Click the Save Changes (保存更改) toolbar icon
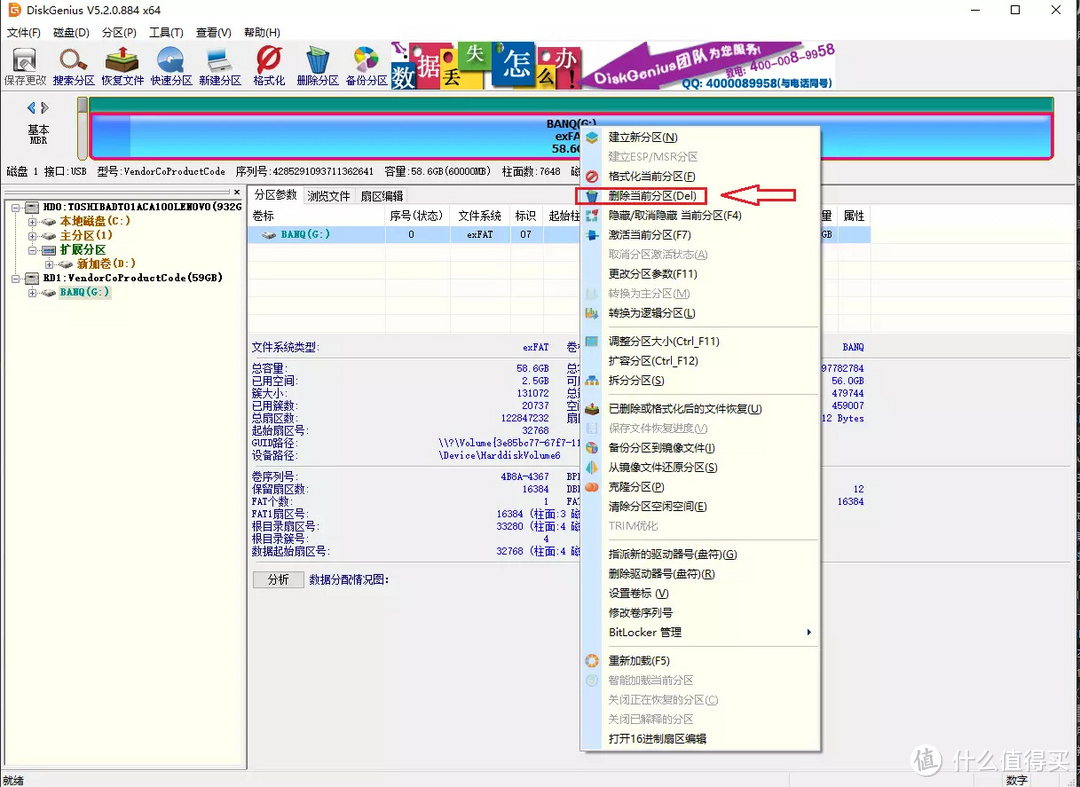The width and height of the screenshot is (1080, 787). pos(25,66)
